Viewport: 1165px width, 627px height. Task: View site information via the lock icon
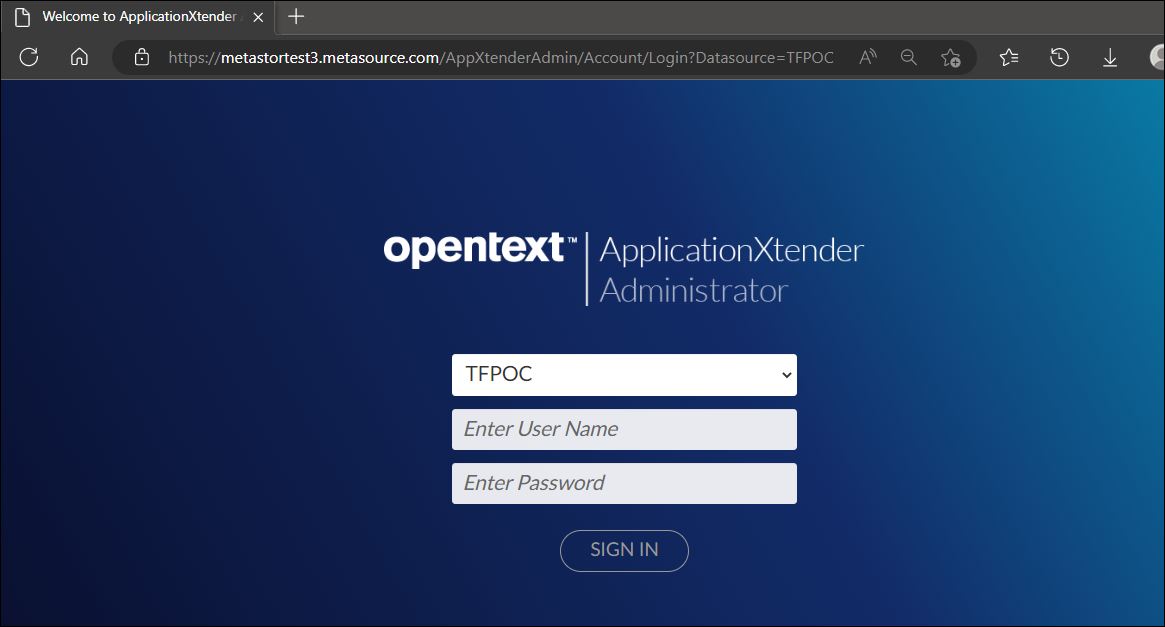(x=142, y=57)
